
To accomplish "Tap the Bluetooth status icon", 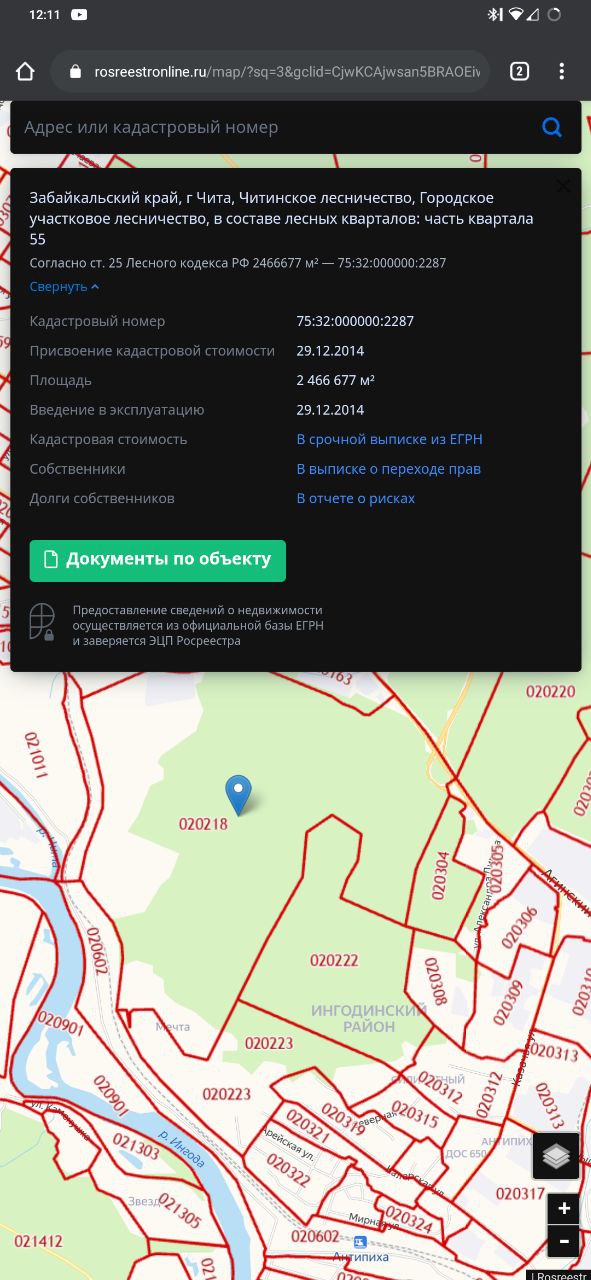I will (494, 15).
